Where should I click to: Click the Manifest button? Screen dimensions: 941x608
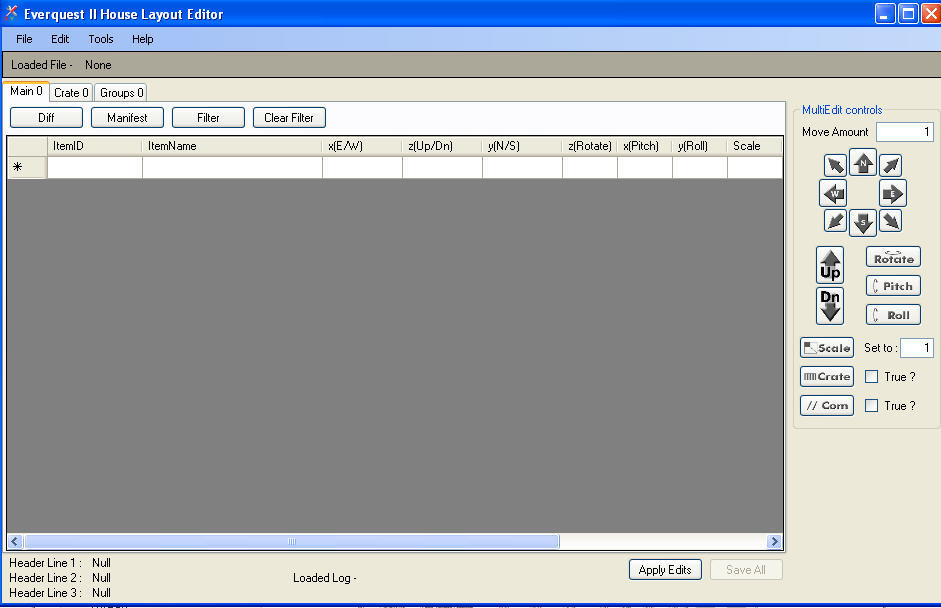(x=127, y=118)
